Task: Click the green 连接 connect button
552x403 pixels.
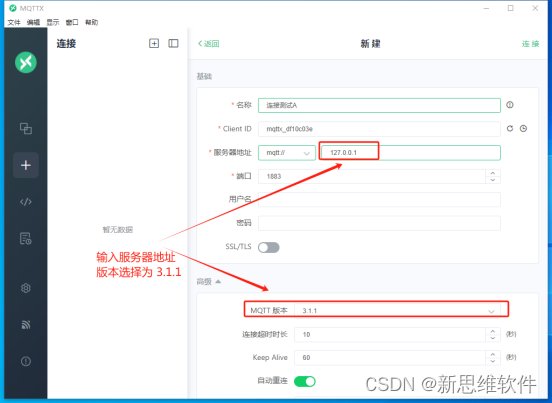Action: pyautogui.click(x=531, y=44)
